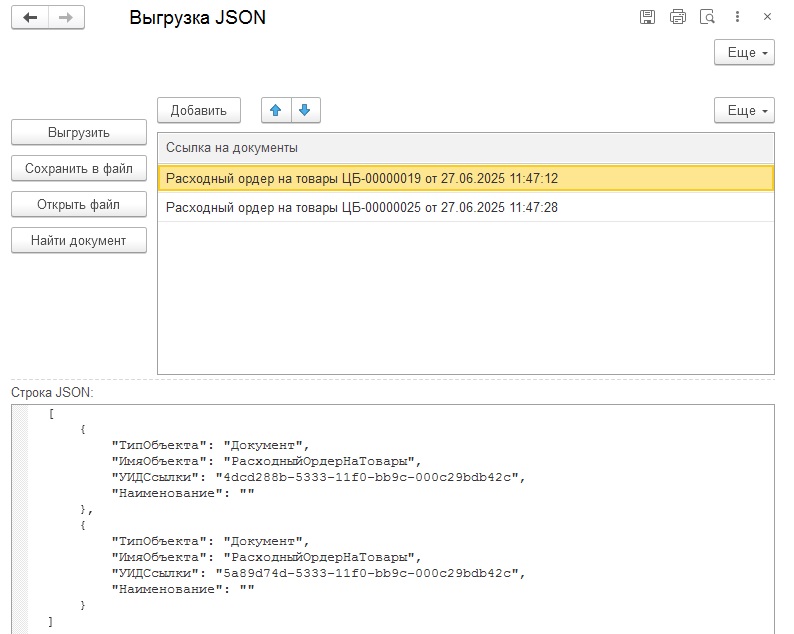Click Сохранить в файл button

79,169
